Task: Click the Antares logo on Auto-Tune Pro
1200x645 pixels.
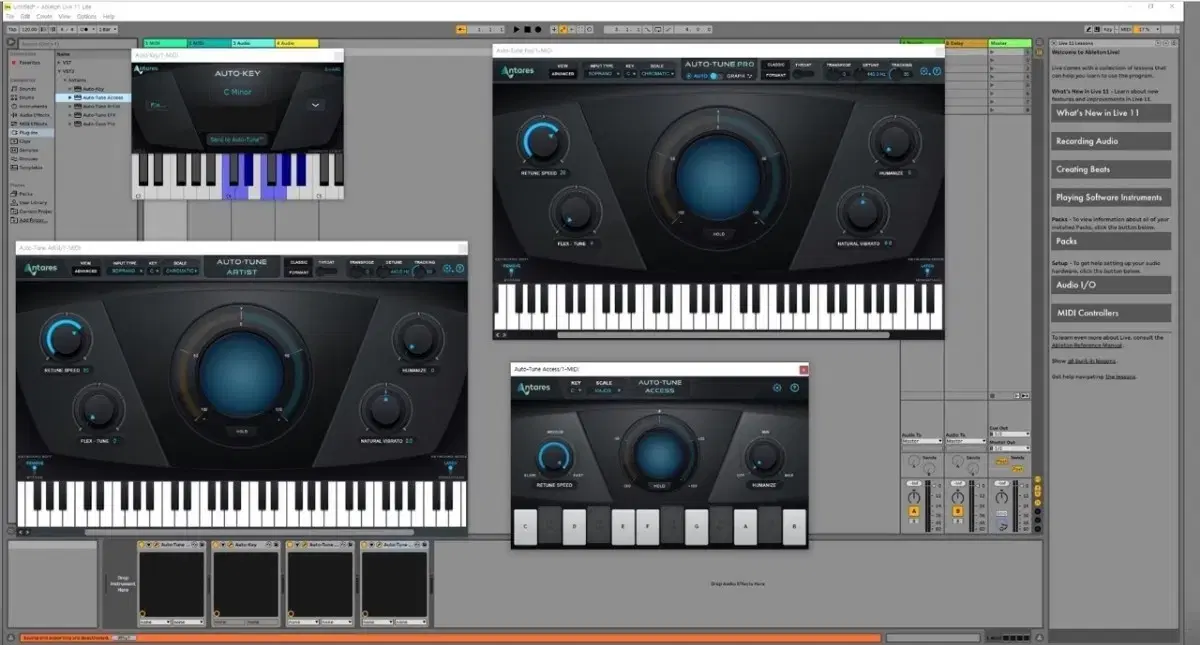Action: pyautogui.click(x=518, y=72)
